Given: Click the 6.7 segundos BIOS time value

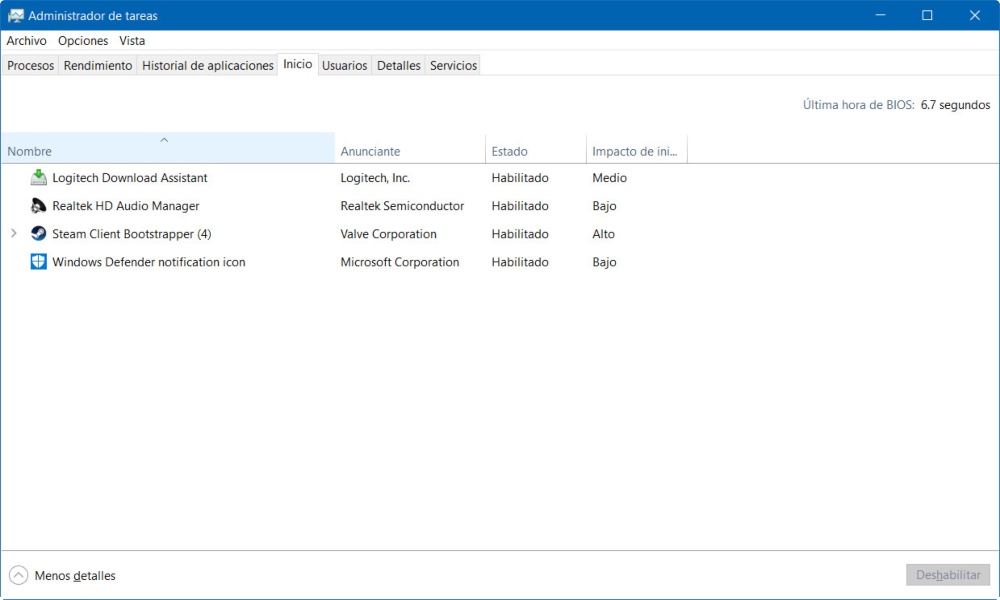Looking at the screenshot, I should point(955,105).
